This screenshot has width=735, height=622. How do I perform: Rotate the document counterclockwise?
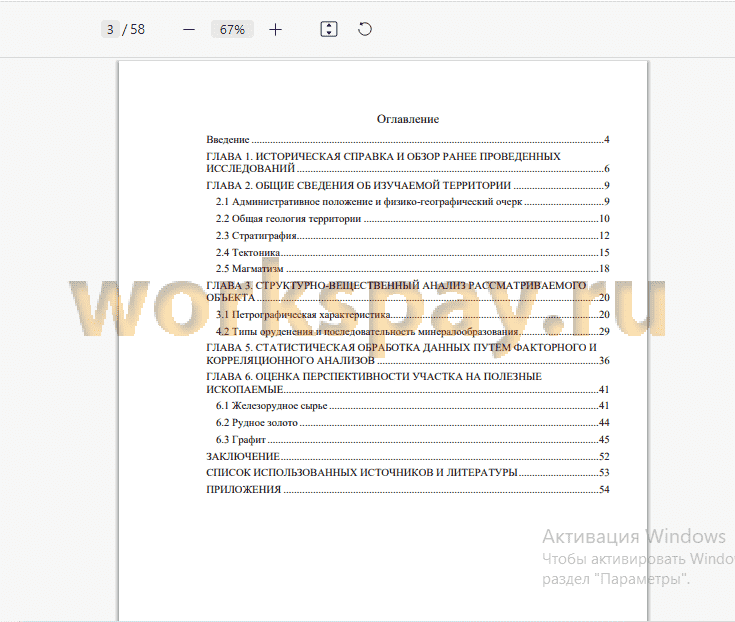point(365,29)
